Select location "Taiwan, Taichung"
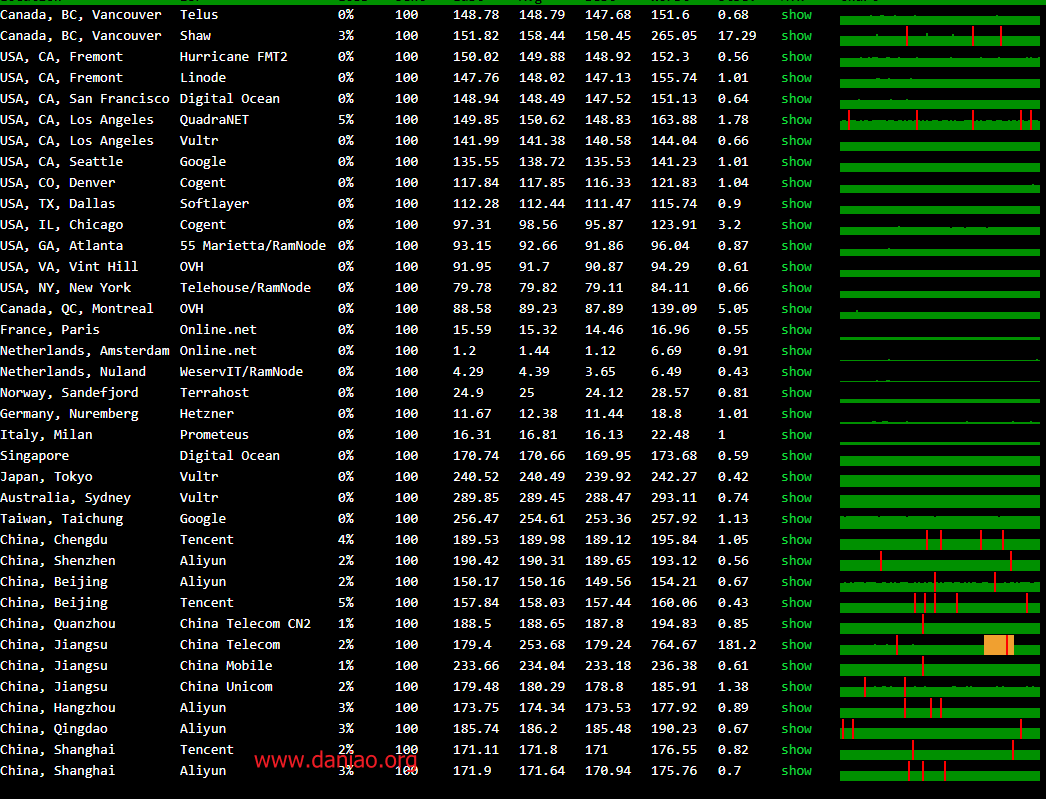 pyautogui.click(x=61, y=519)
